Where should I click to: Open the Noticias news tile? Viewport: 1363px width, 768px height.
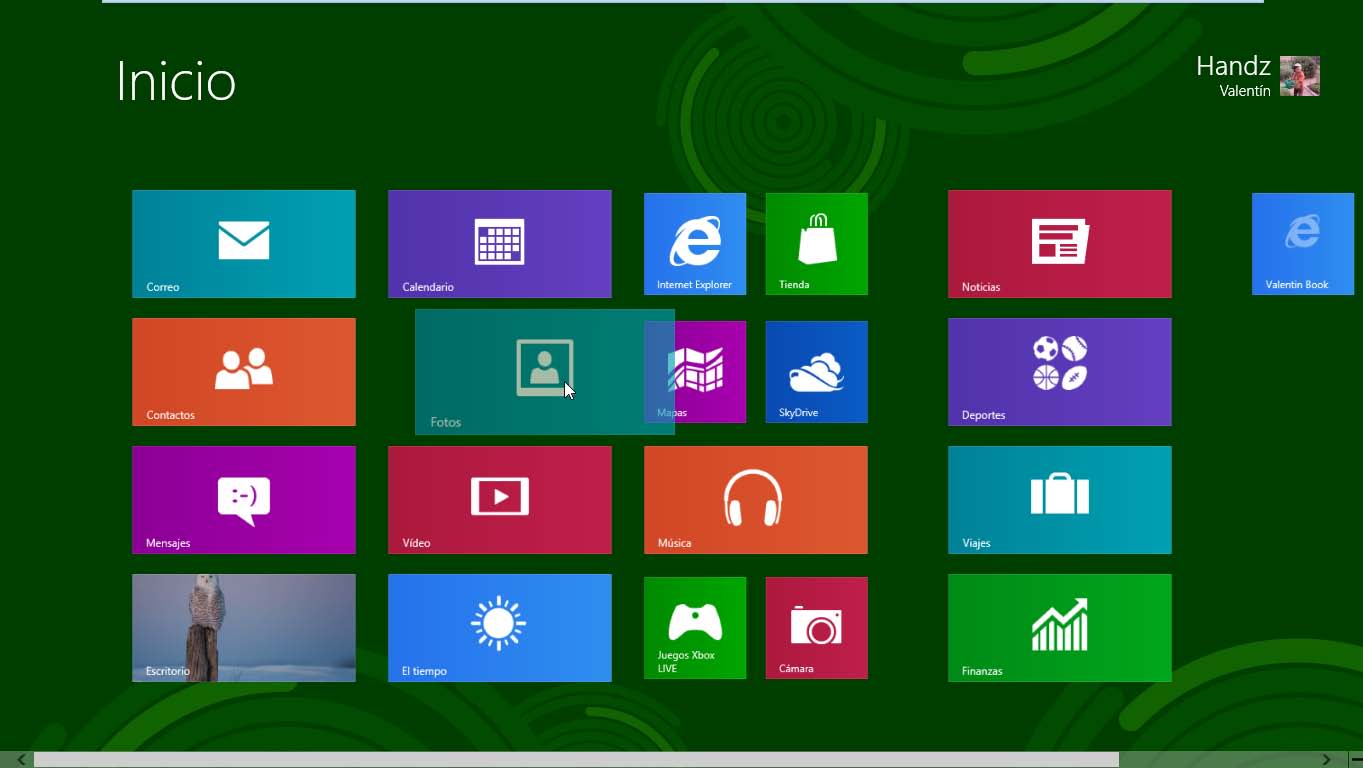coord(1059,243)
